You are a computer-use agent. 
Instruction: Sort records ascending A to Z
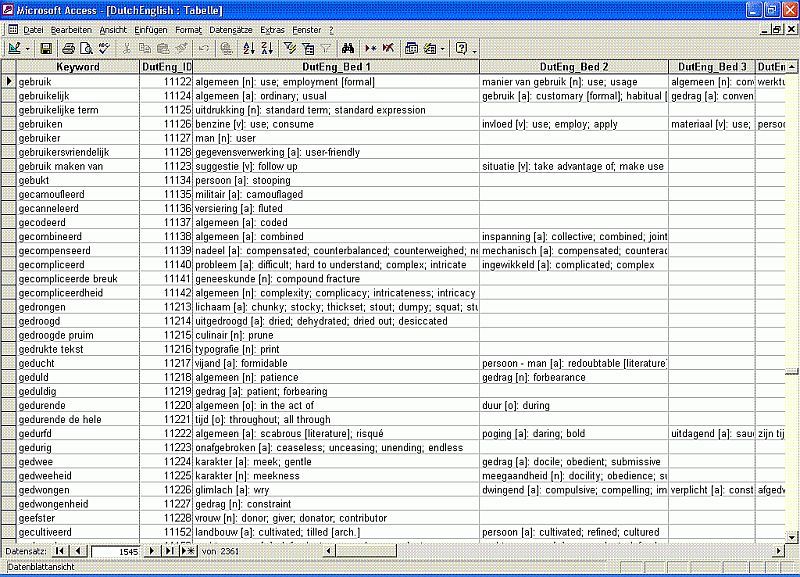coord(249,48)
